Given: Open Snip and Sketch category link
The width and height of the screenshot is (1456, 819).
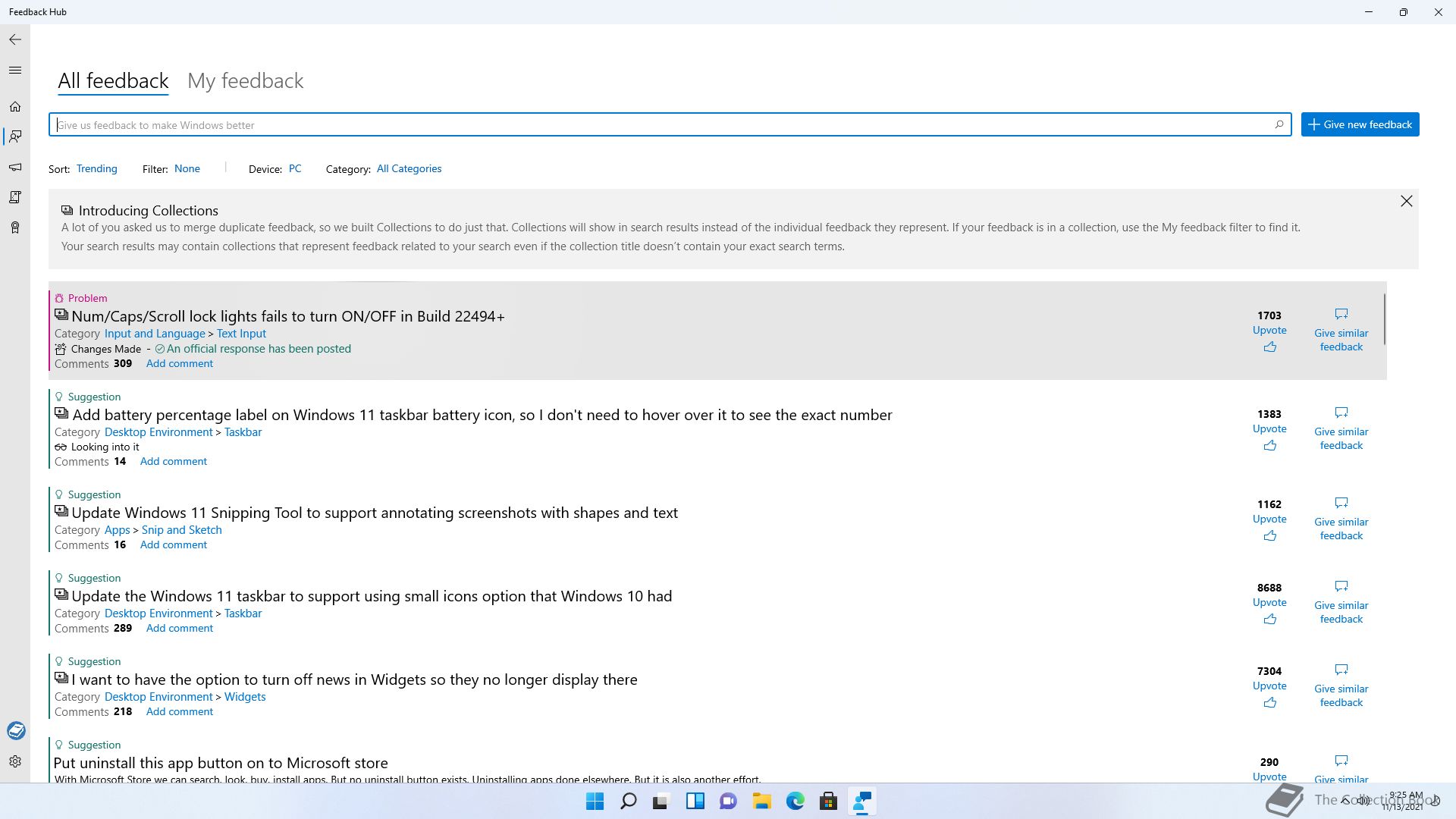Looking at the screenshot, I should (182, 530).
